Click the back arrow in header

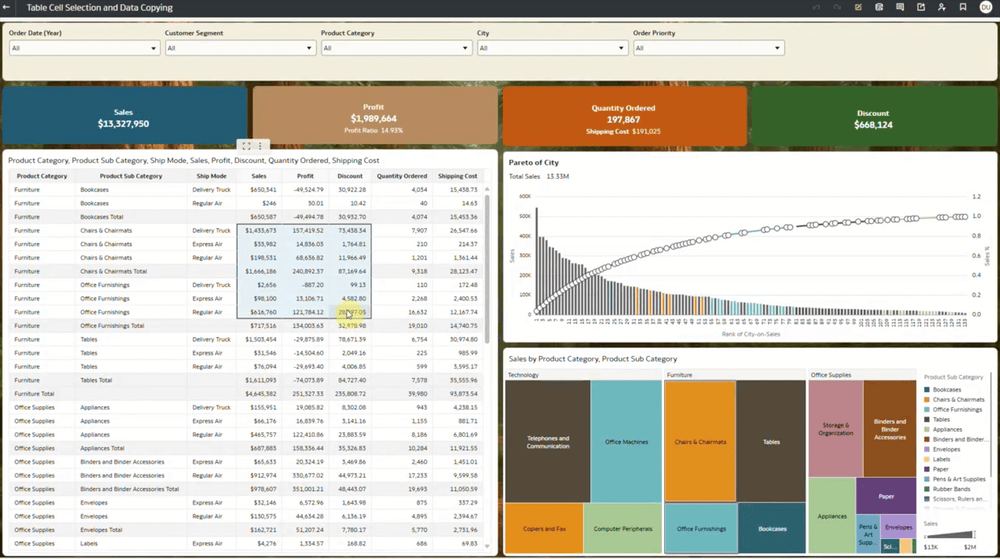tap(7, 7)
